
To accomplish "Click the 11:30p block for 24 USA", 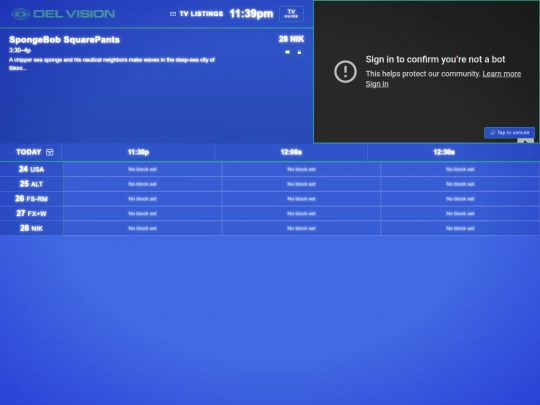I will pyautogui.click(x=143, y=169).
